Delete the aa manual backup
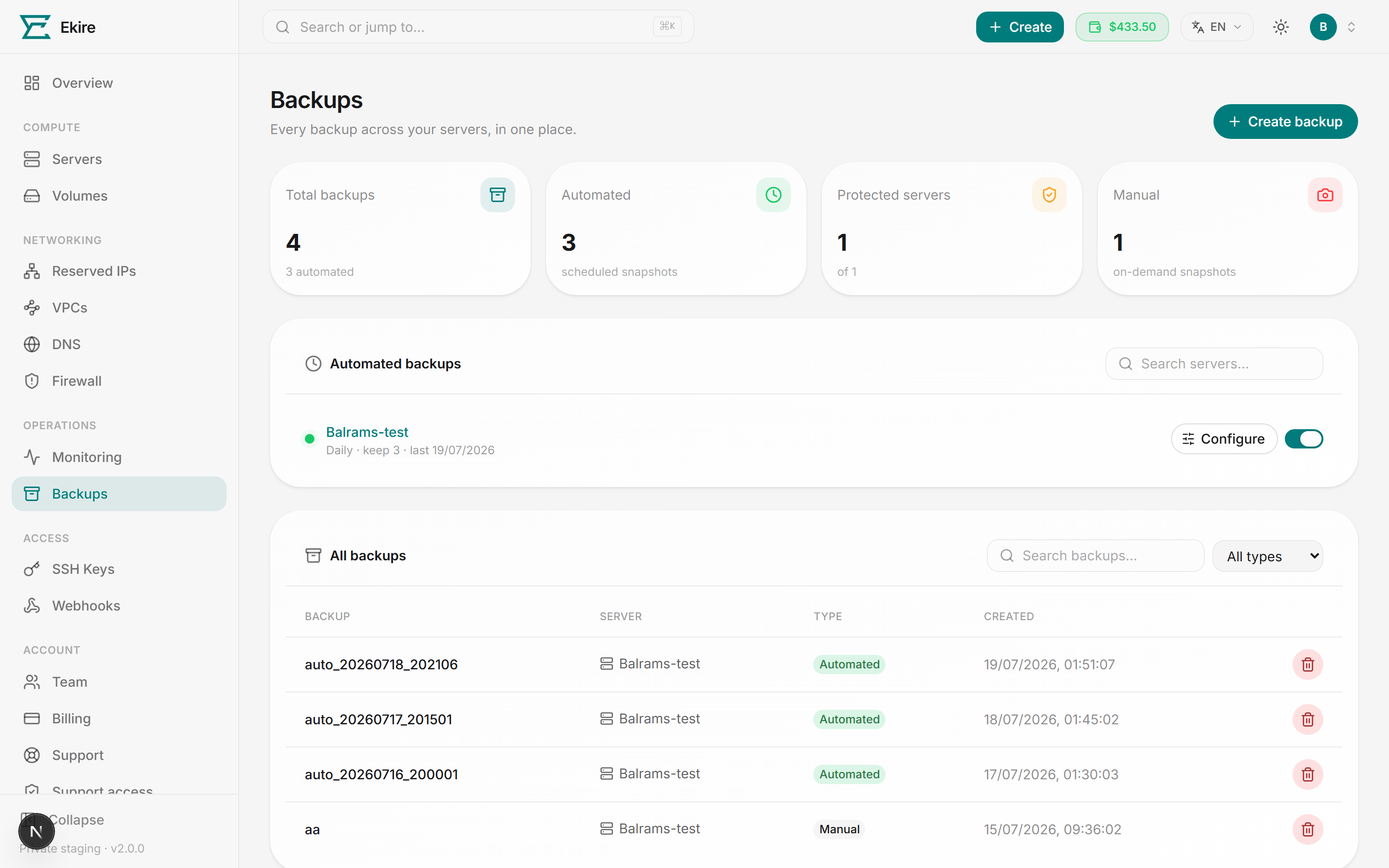1389x868 pixels. [x=1307, y=829]
